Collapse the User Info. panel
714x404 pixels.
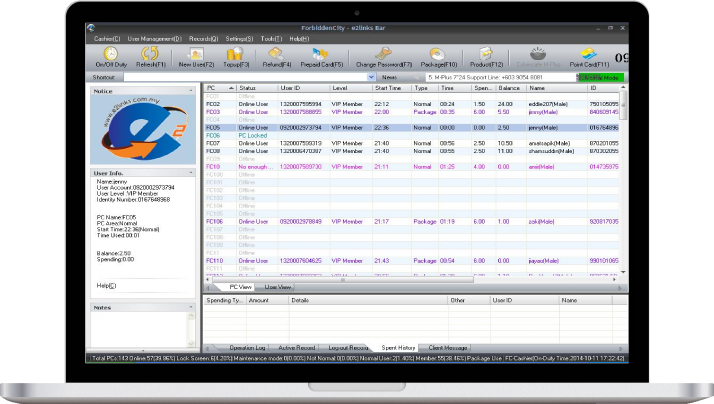(x=190, y=174)
